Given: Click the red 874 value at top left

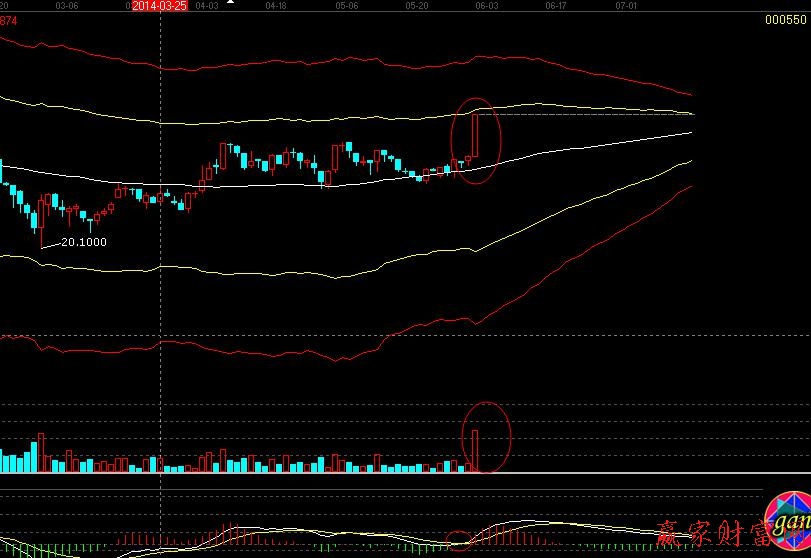Looking at the screenshot, I should pos(7,20).
